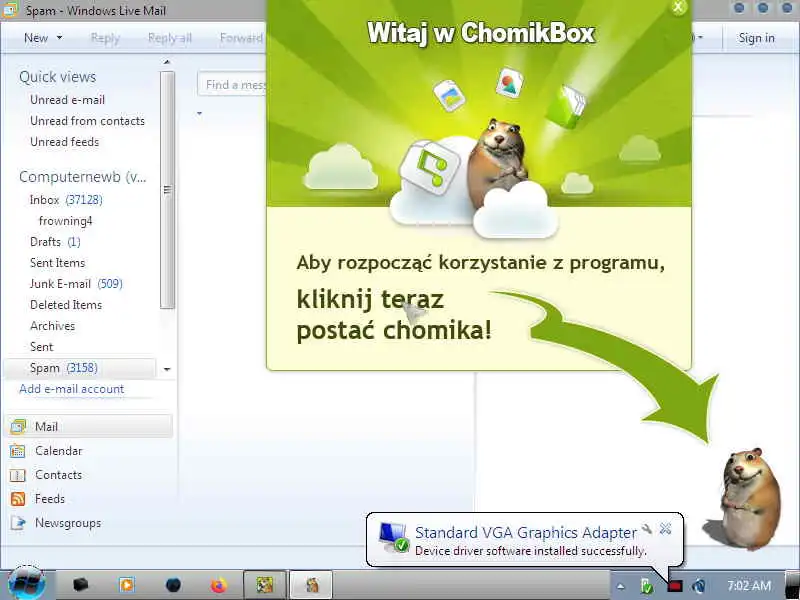
Task: Show hidden system tray icons arrow
Action: pyautogui.click(x=620, y=586)
